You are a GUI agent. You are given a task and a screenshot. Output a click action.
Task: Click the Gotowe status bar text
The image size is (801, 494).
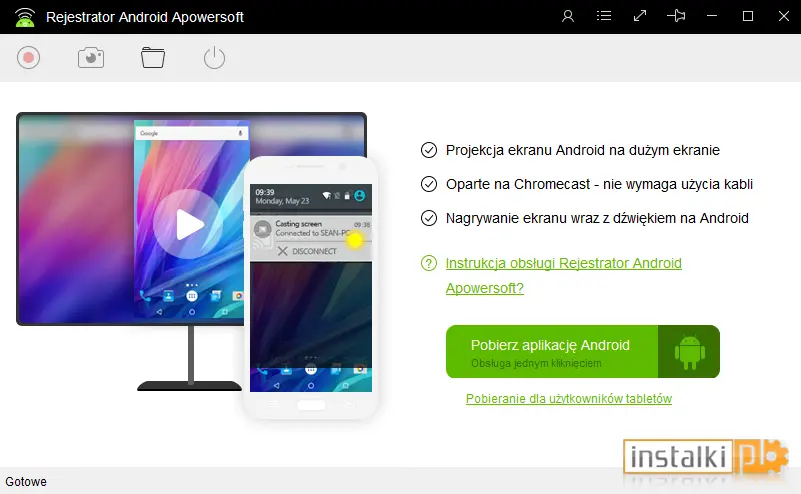[26, 482]
